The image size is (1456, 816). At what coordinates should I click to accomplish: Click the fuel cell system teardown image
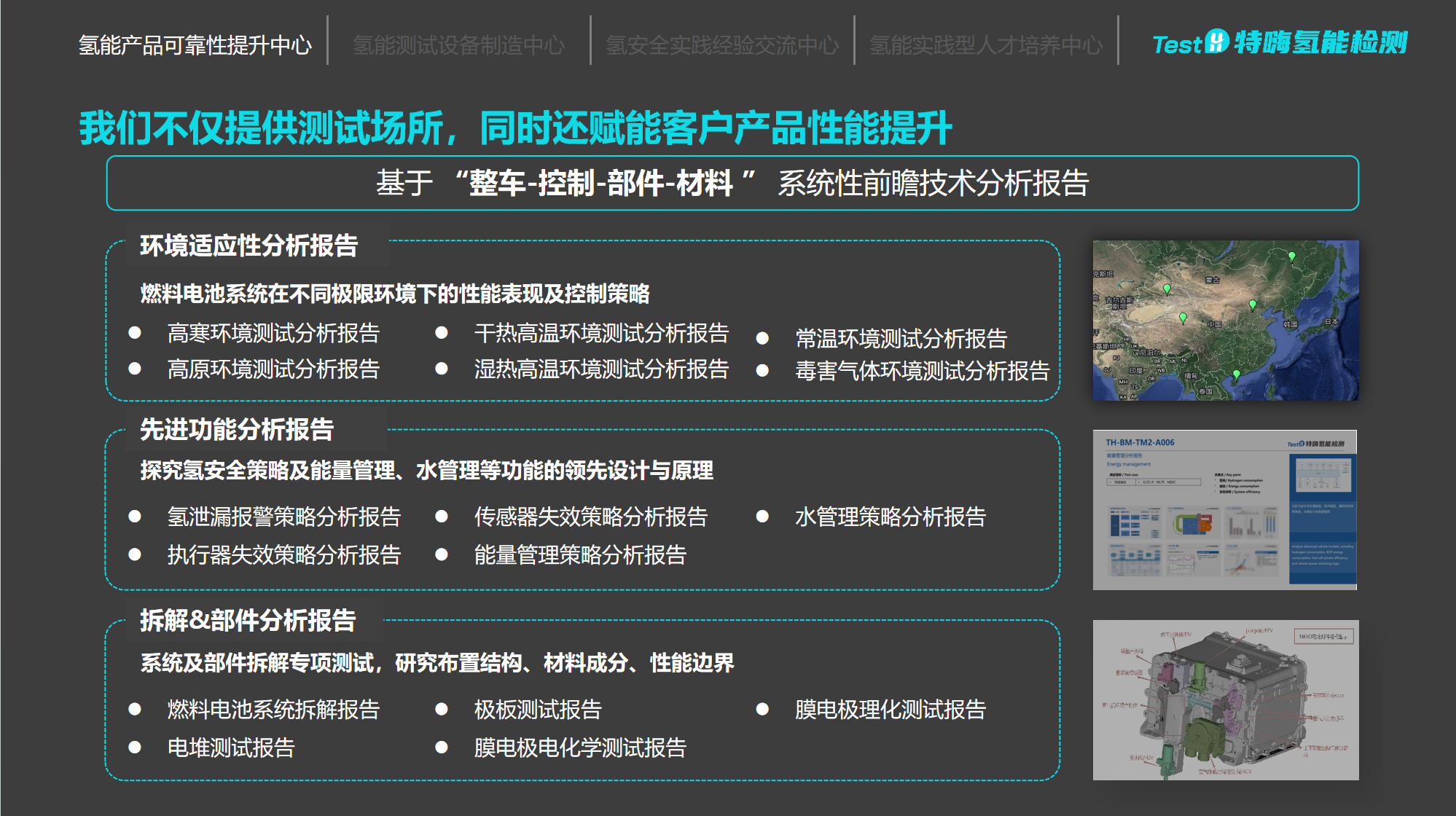(x=1225, y=699)
